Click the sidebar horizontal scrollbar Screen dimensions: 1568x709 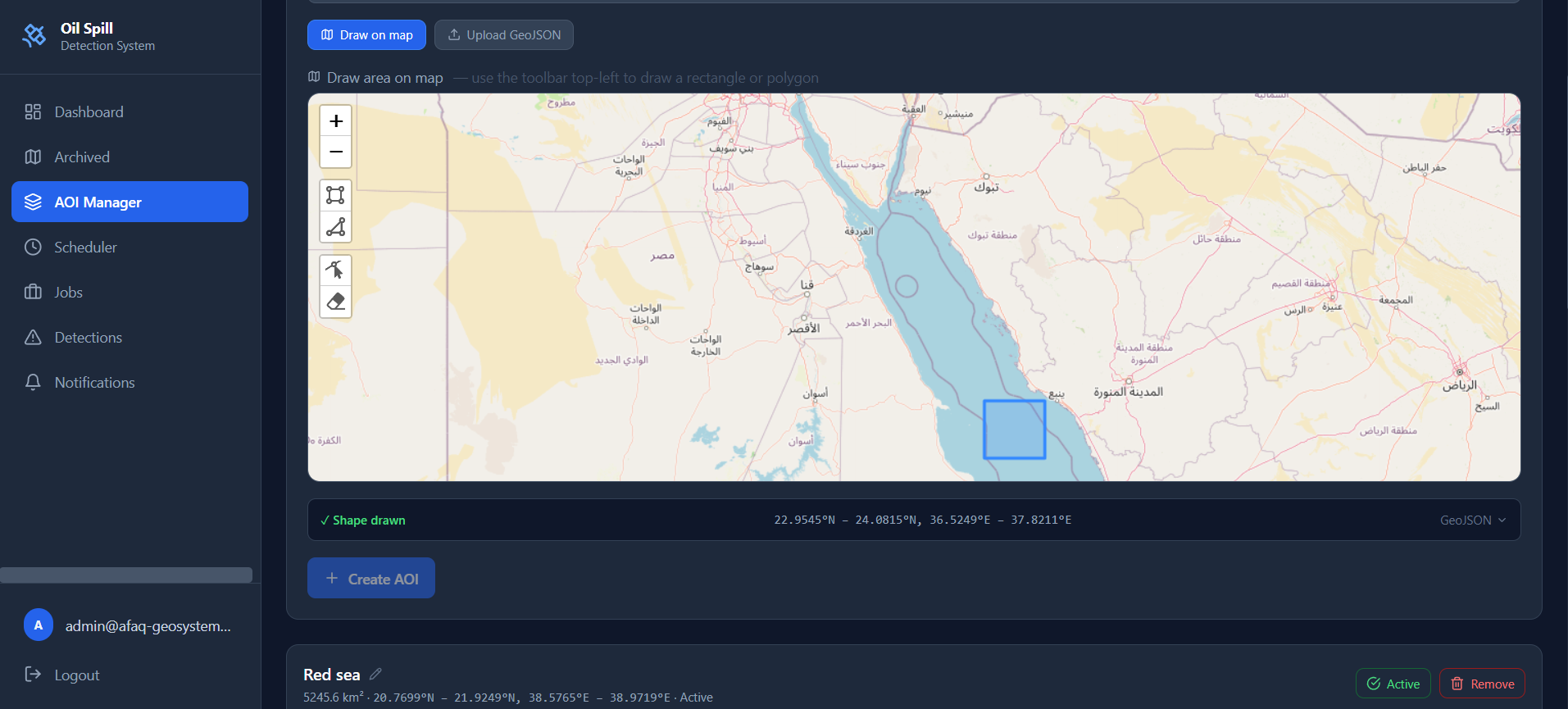click(126, 575)
